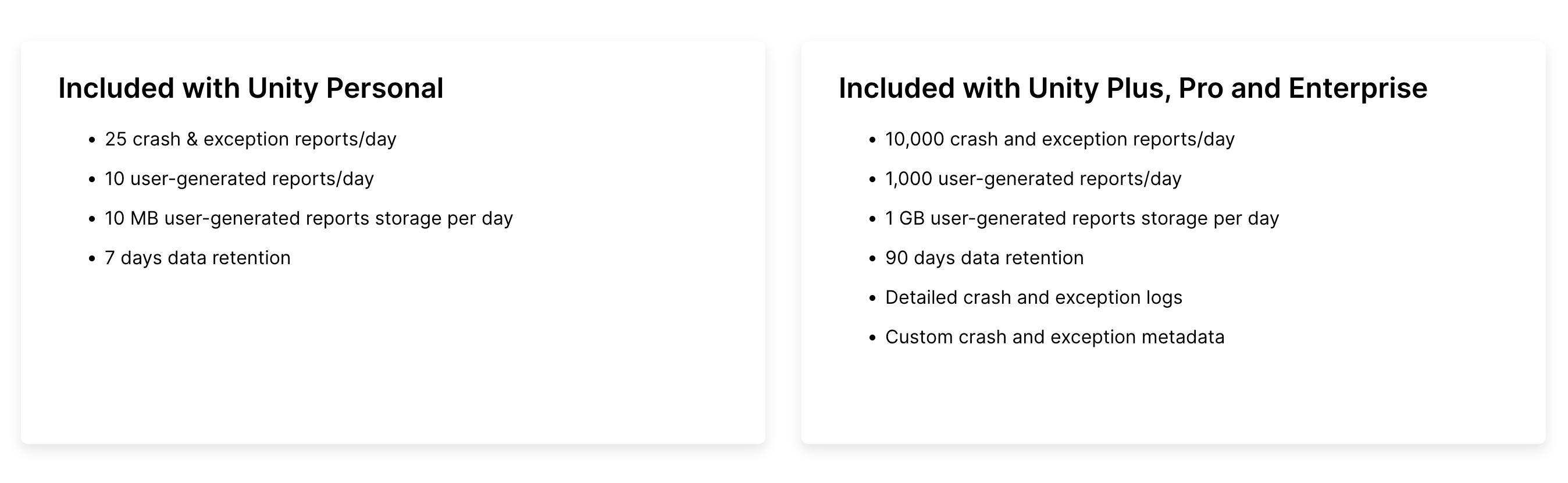The height and width of the screenshot is (483, 1568).
Task: Click the bullet before "25 crash & exception reports/day"
Action: pos(92,140)
